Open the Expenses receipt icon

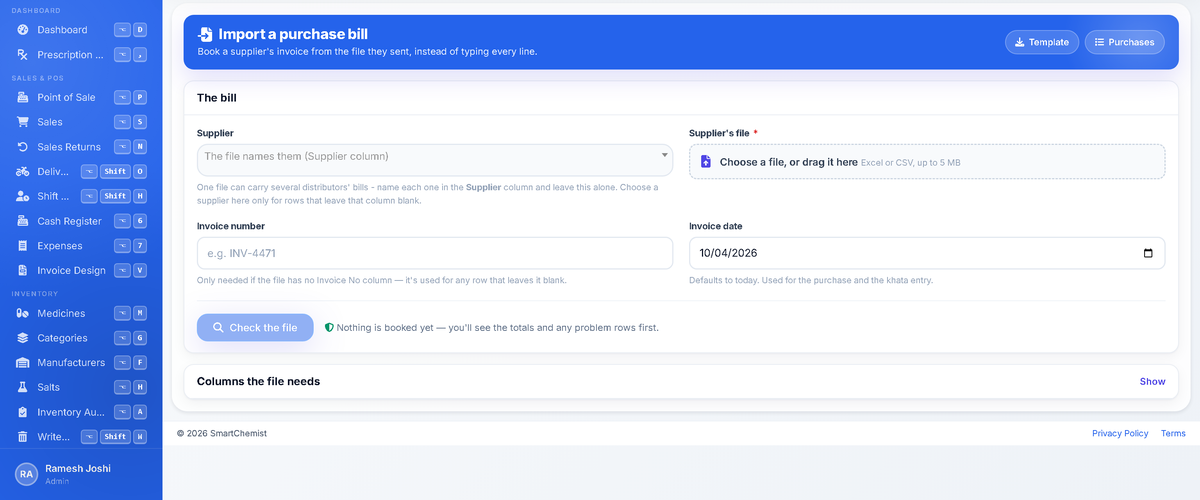point(23,246)
